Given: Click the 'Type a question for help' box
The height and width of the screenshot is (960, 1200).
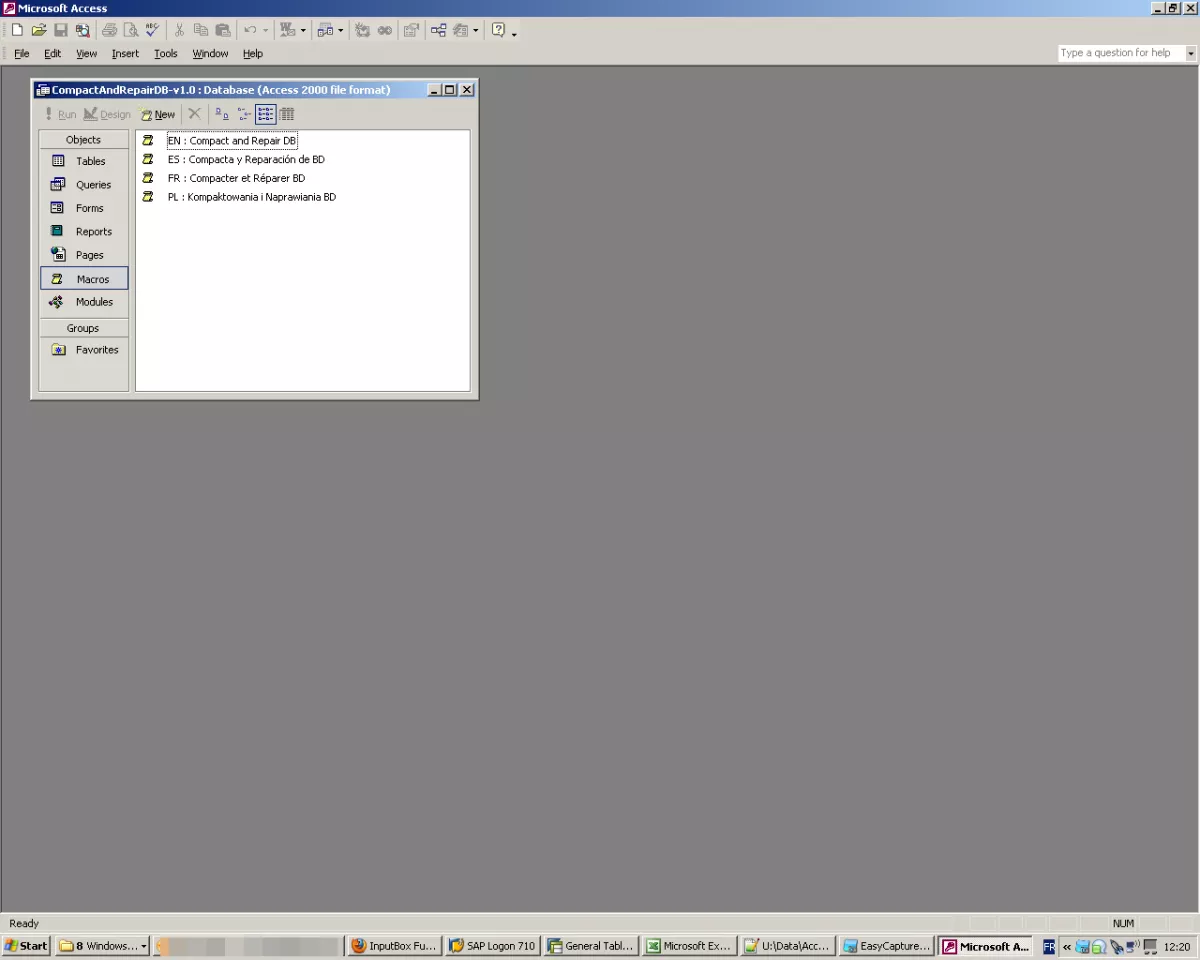Looking at the screenshot, I should 1121,53.
